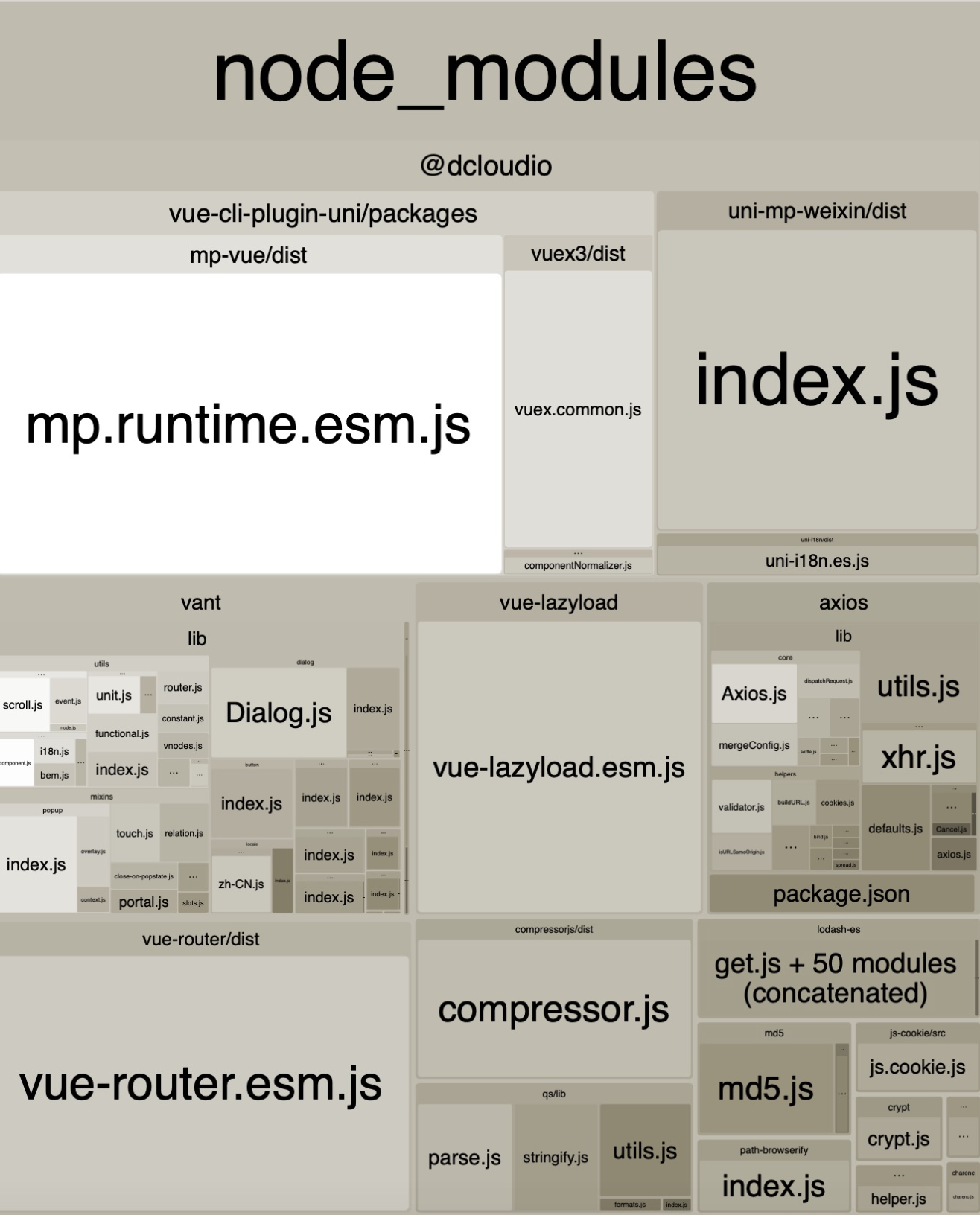Select the get.js + 50 modules block
This screenshot has width=980, height=1215.
click(835, 978)
